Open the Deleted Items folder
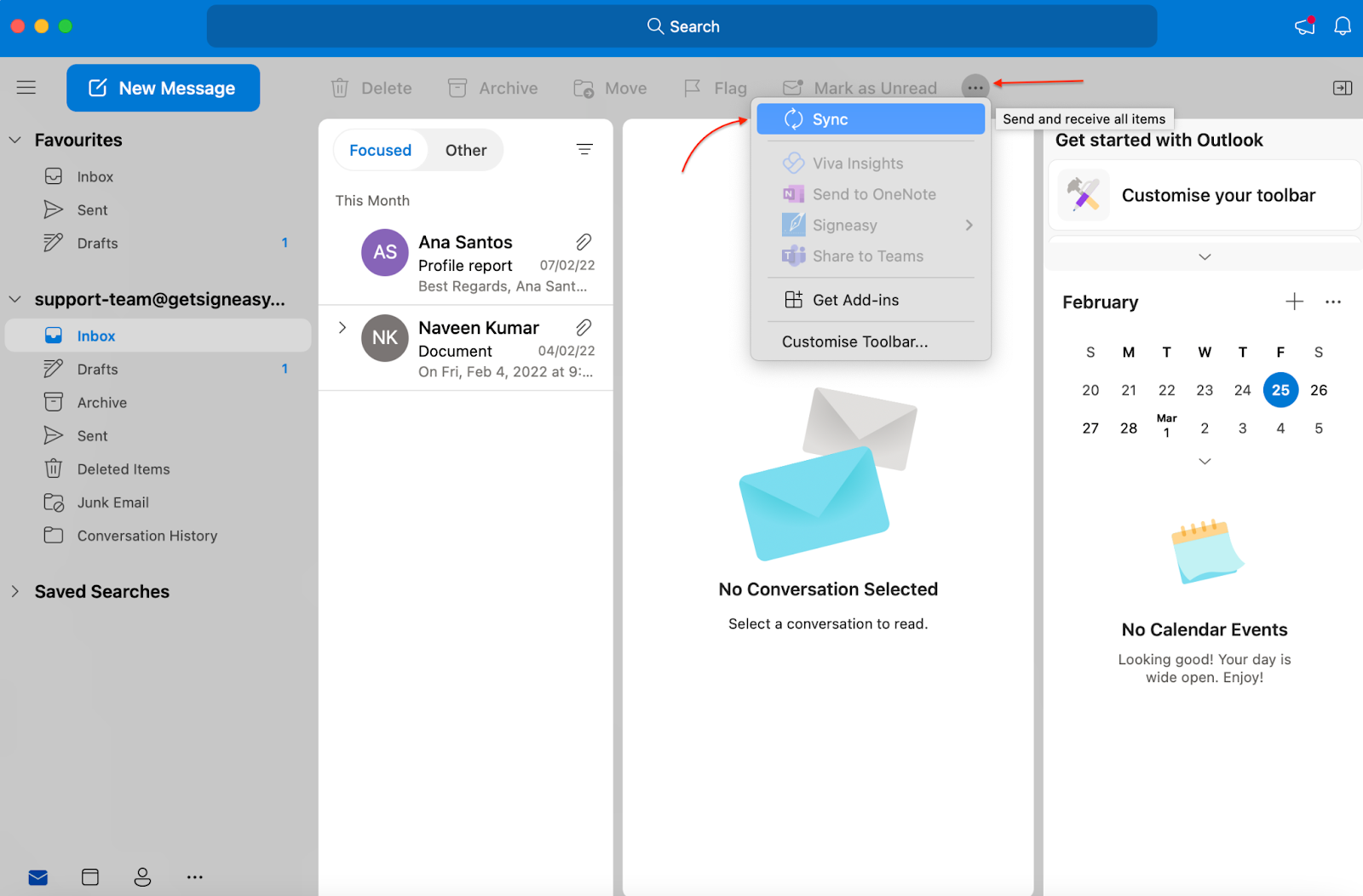Screen dimensions: 1363x896 tap(158, 468)
